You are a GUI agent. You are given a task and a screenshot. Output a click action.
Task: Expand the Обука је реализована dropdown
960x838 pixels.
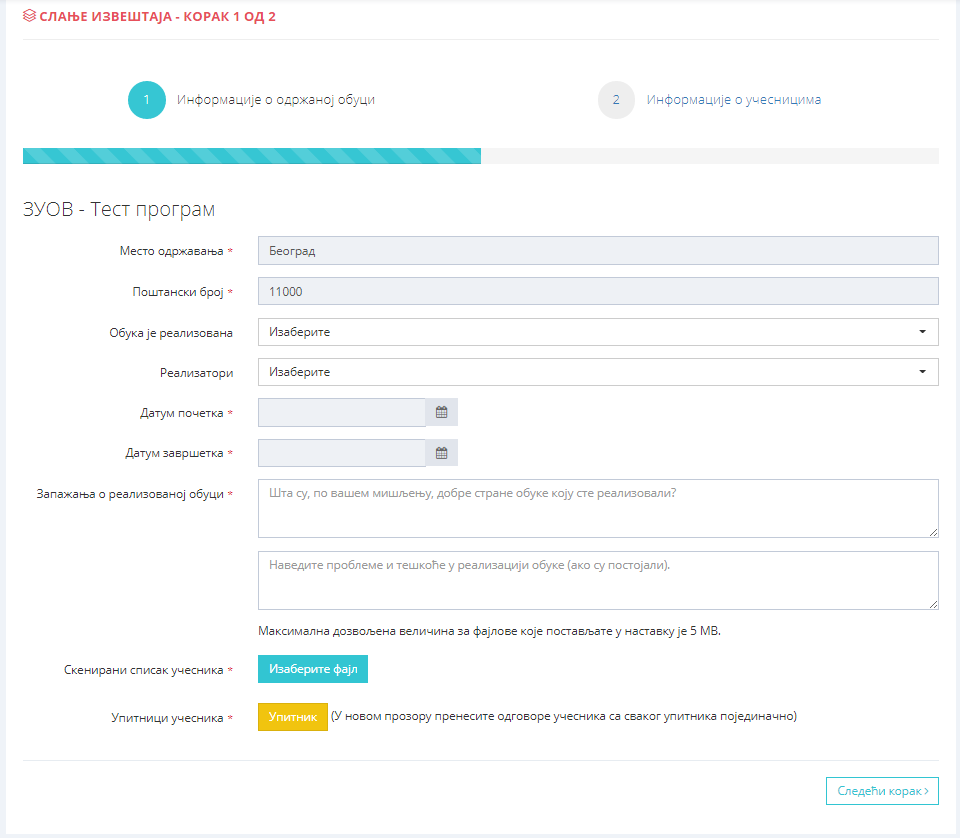[x=597, y=331]
